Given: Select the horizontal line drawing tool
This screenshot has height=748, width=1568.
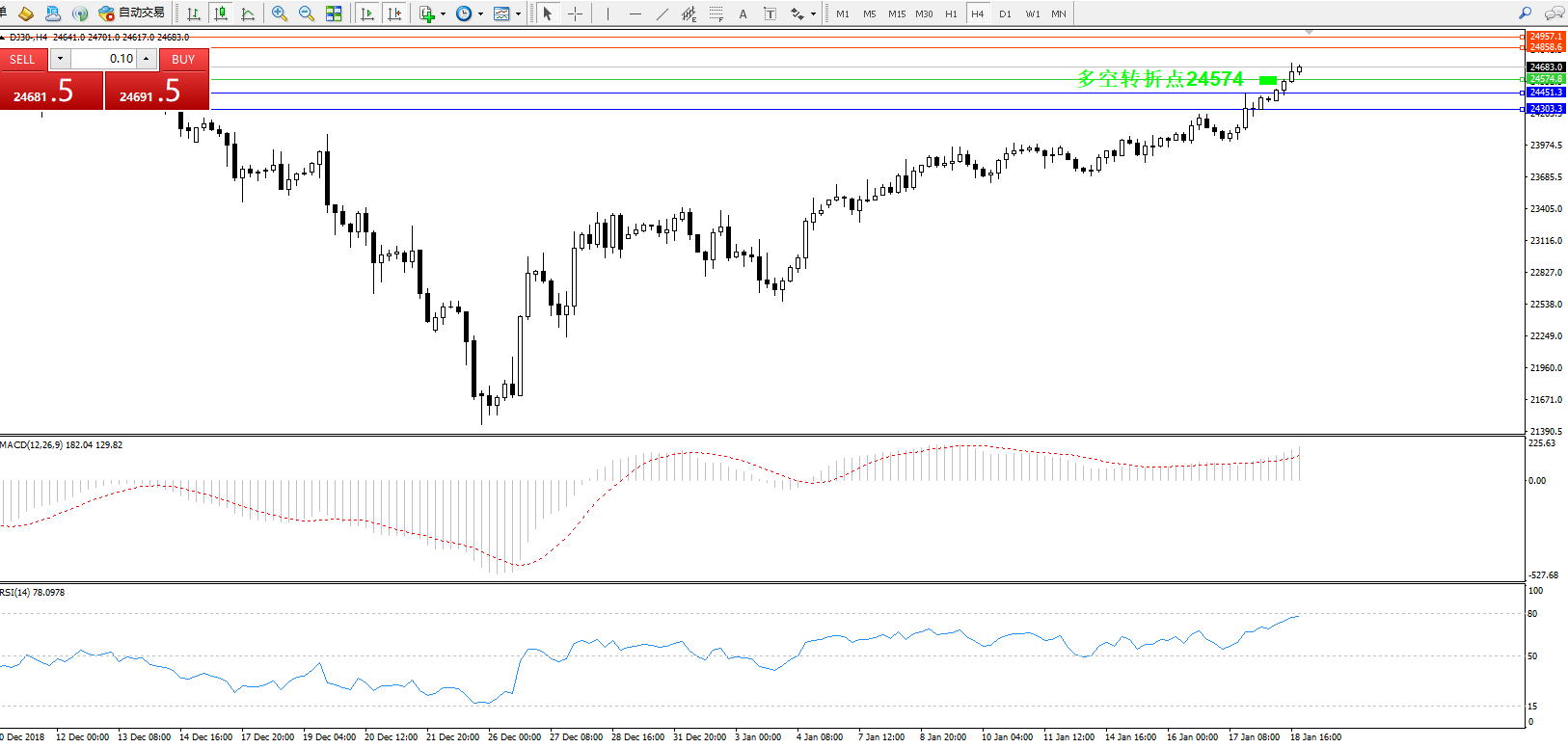Looking at the screenshot, I should (635, 13).
